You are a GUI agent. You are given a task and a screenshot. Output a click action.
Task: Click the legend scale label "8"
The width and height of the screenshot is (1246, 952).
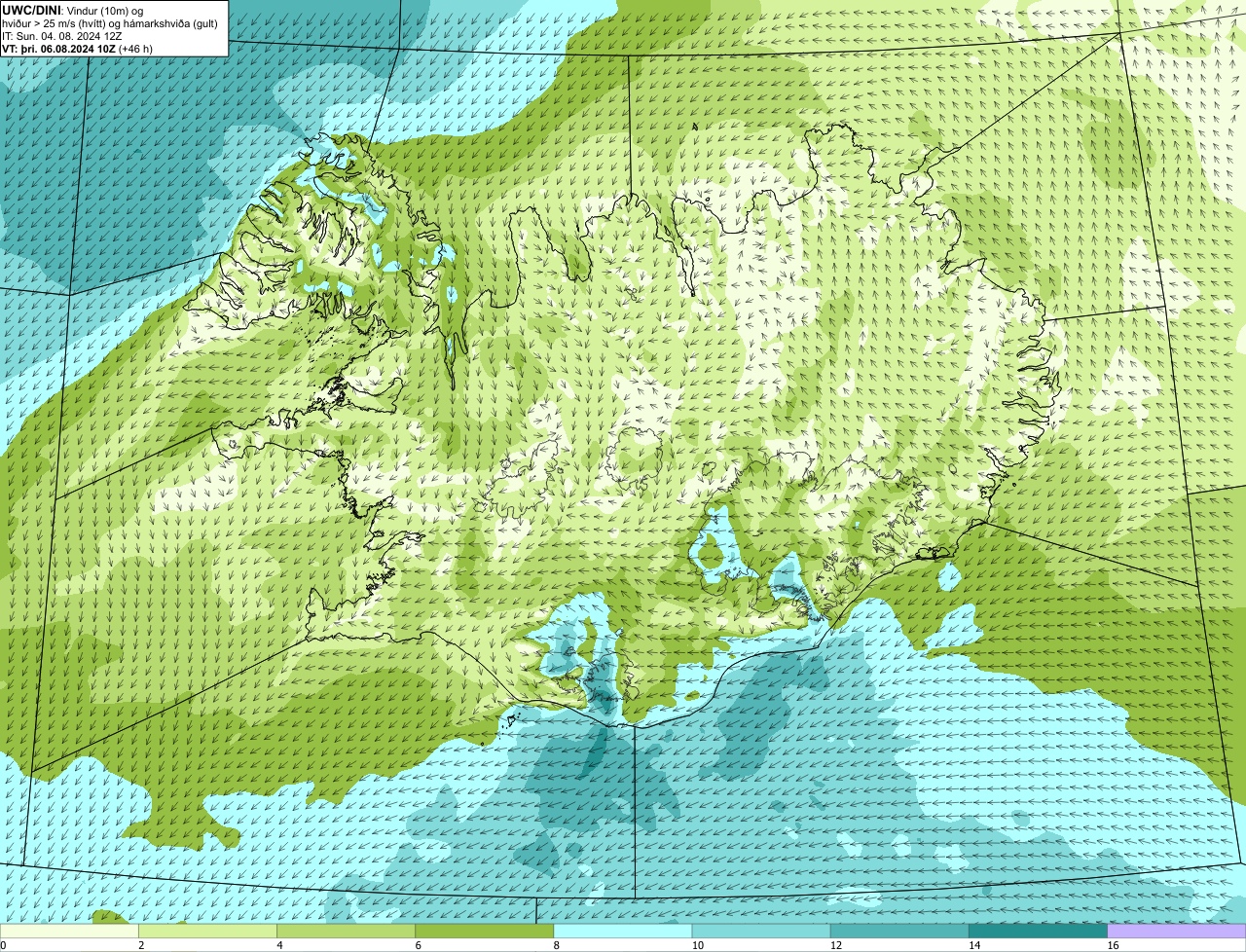[x=556, y=945]
